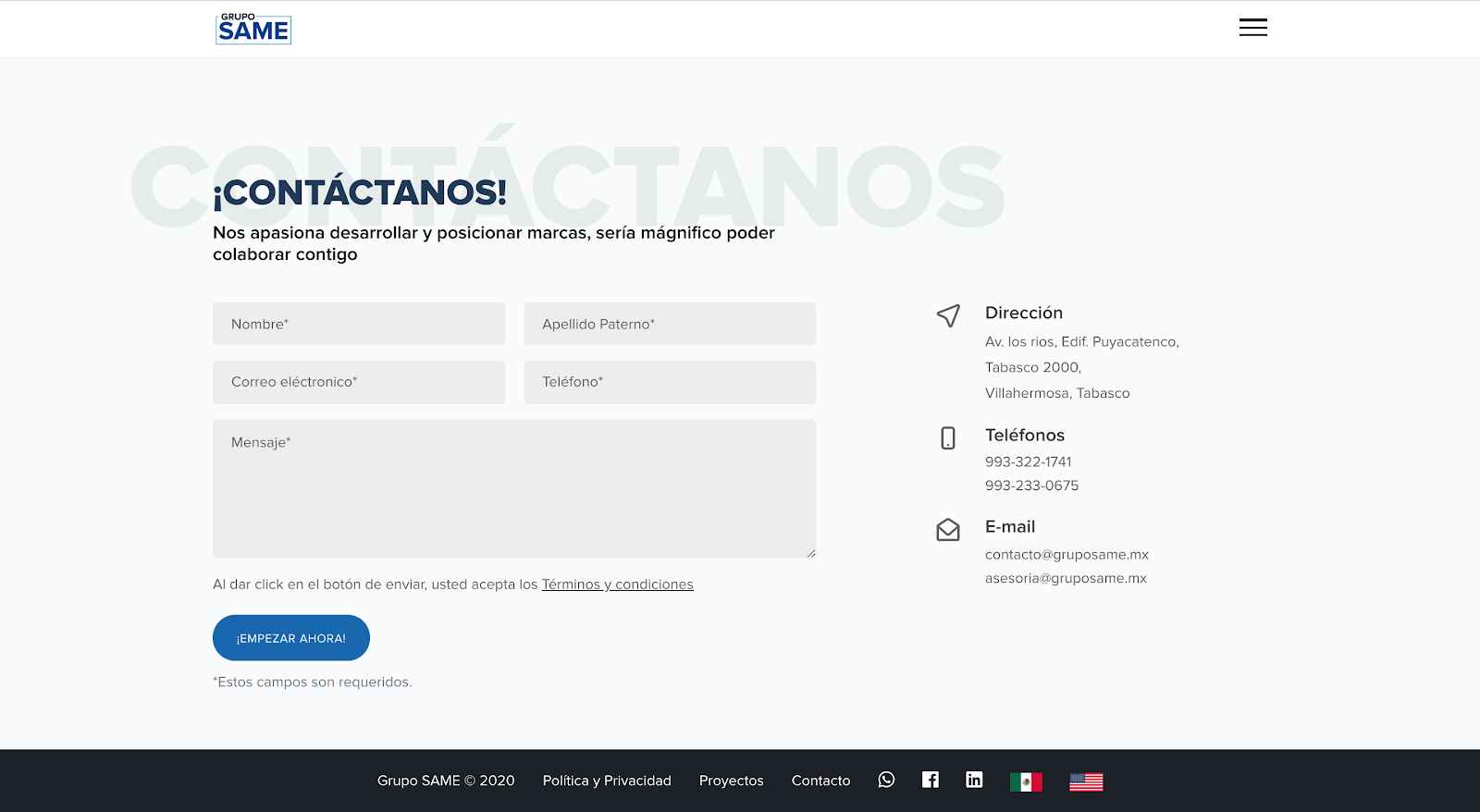Viewport: 1480px width, 812px height.
Task: Select phone number 993-322-1741
Action: (x=1029, y=461)
